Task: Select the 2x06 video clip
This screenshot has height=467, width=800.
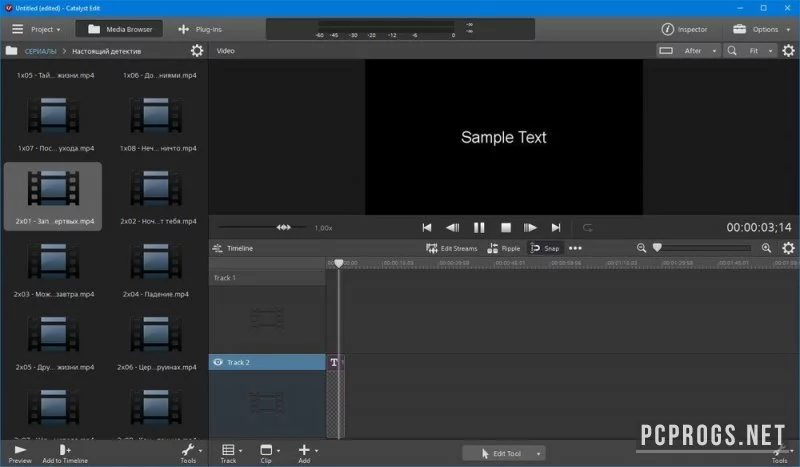Action: (x=156, y=334)
